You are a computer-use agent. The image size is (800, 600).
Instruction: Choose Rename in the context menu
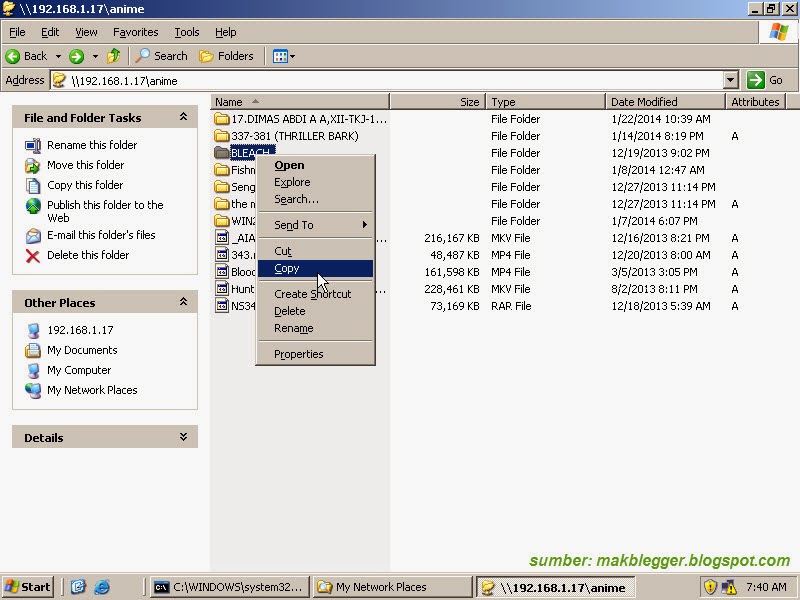[315, 328]
